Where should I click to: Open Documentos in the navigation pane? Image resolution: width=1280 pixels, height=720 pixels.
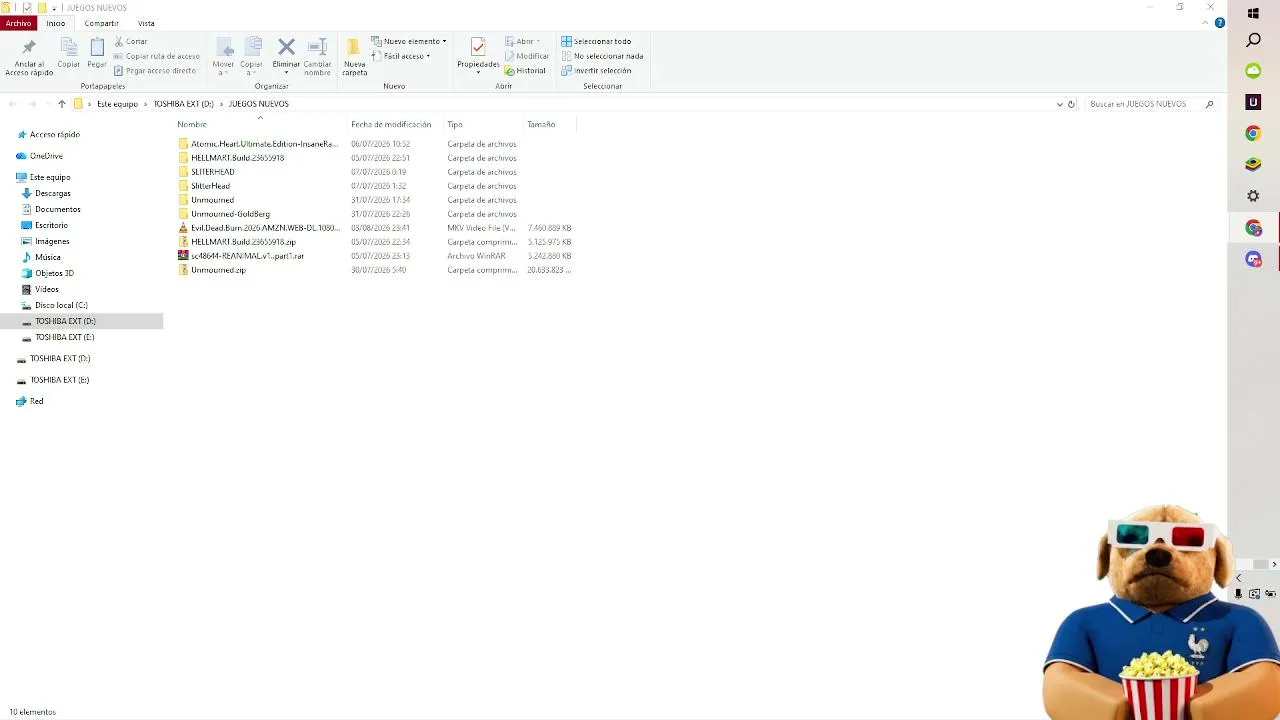[50, 209]
